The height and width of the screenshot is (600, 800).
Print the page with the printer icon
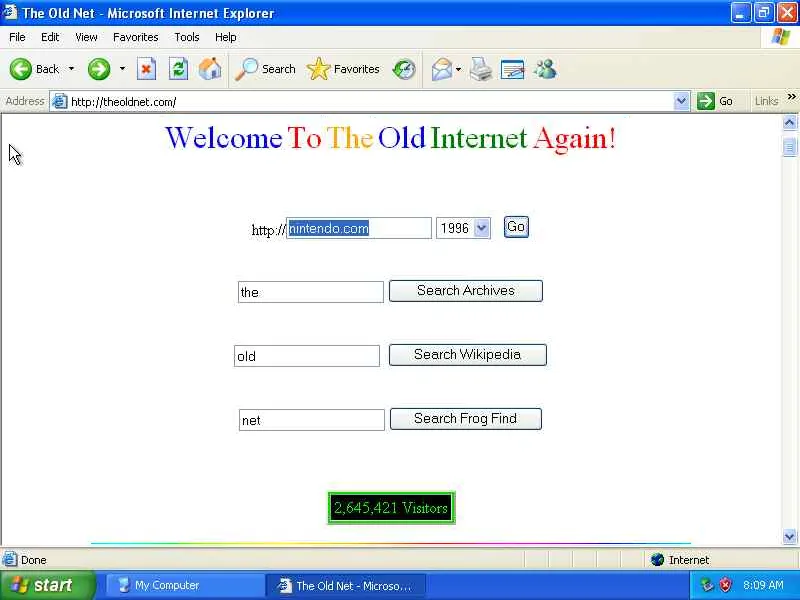(481, 69)
